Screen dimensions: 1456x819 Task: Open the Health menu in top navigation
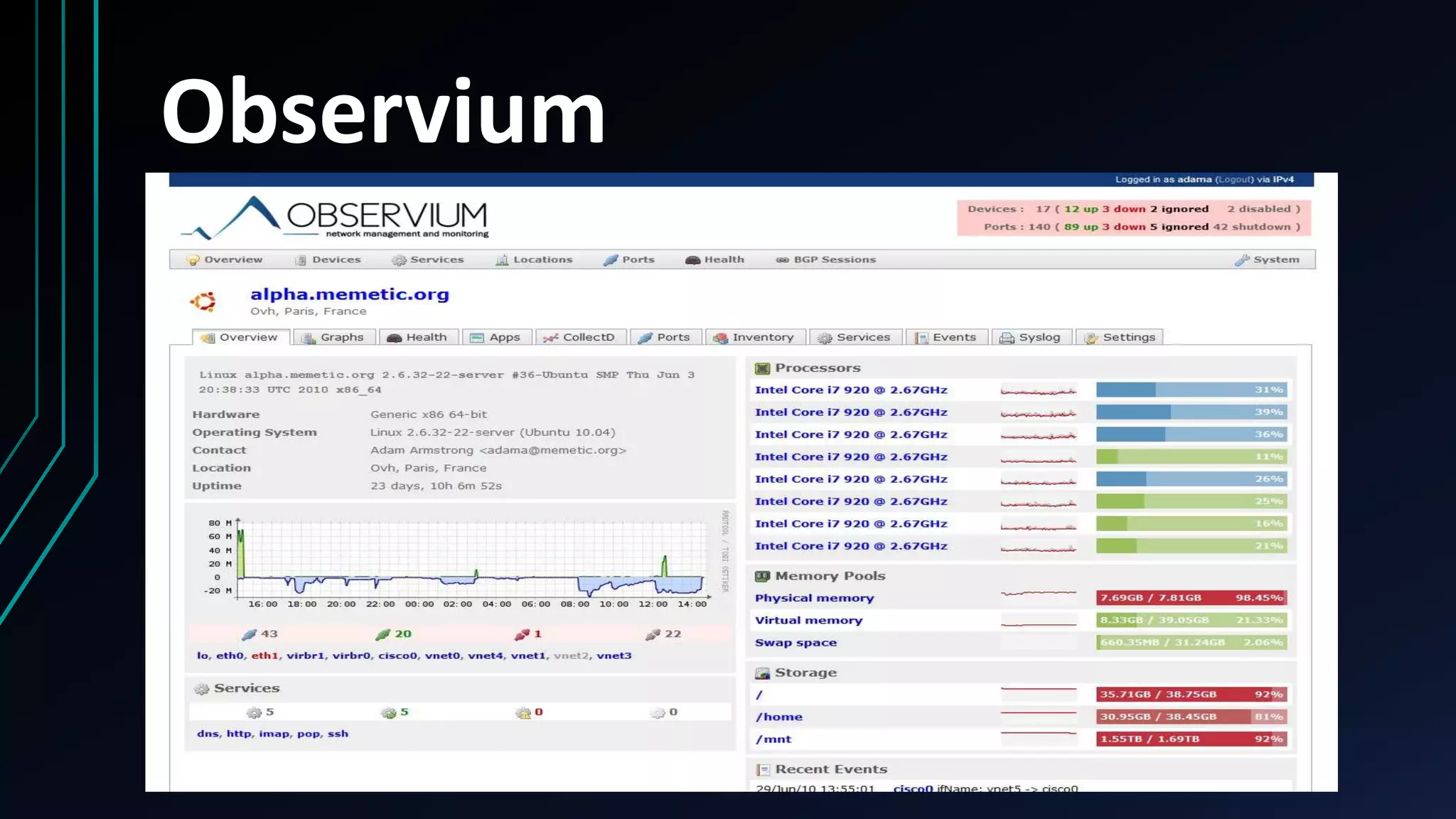click(714, 259)
